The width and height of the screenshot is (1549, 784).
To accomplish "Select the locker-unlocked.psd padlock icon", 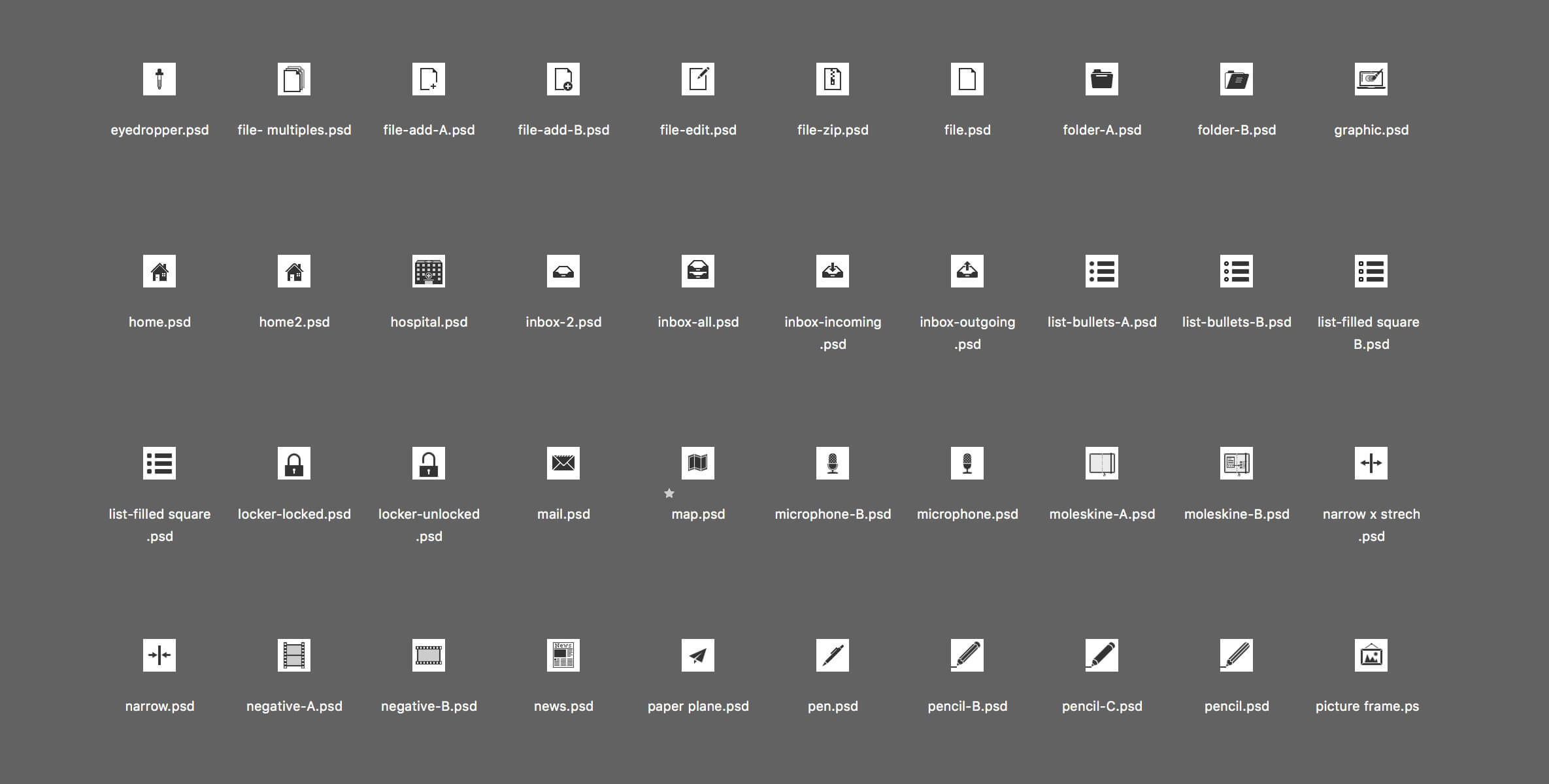I will (x=429, y=463).
